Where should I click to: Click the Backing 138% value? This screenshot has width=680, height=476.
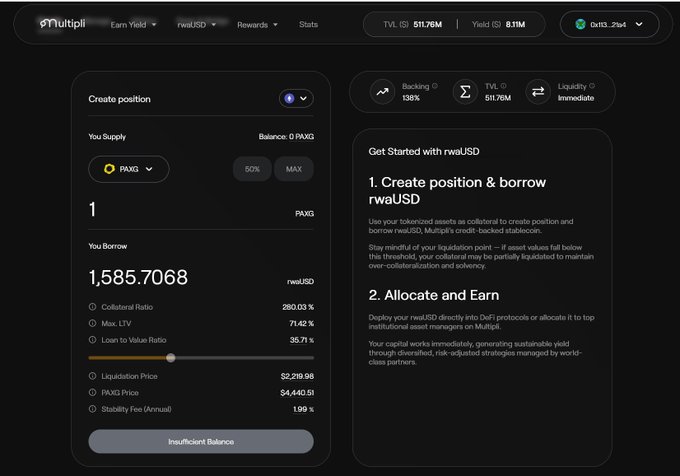pyautogui.click(x=411, y=98)
